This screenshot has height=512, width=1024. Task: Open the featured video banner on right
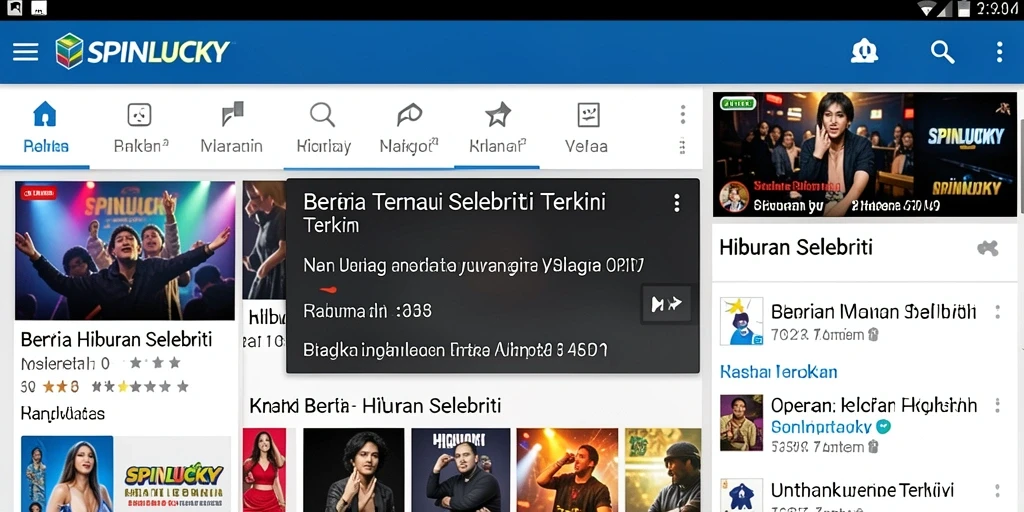865,154
